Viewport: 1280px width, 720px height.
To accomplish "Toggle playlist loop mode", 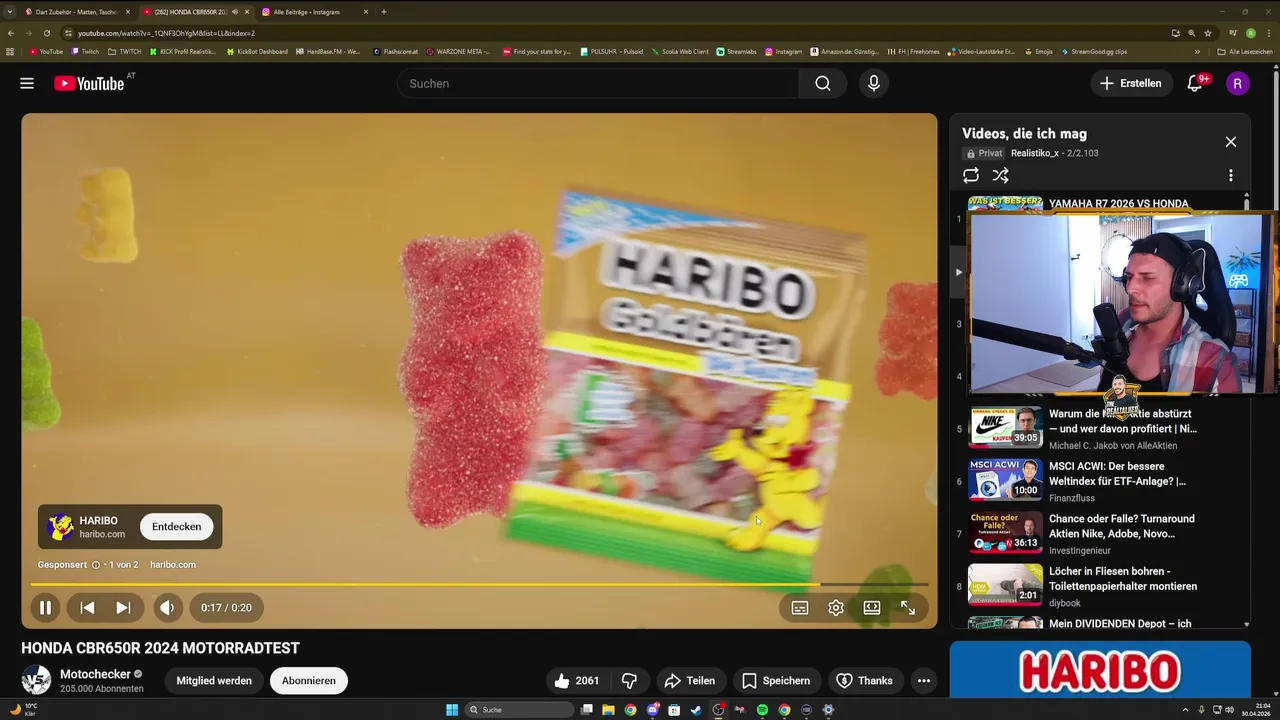I will click(x=971, y=175).
